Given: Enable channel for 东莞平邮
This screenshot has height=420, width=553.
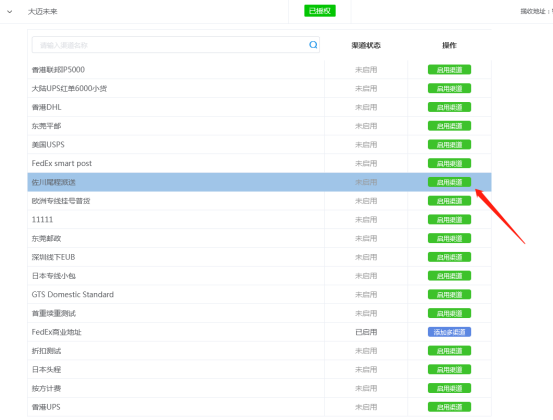Looking at the screenshot, I should tap(449, 126).
